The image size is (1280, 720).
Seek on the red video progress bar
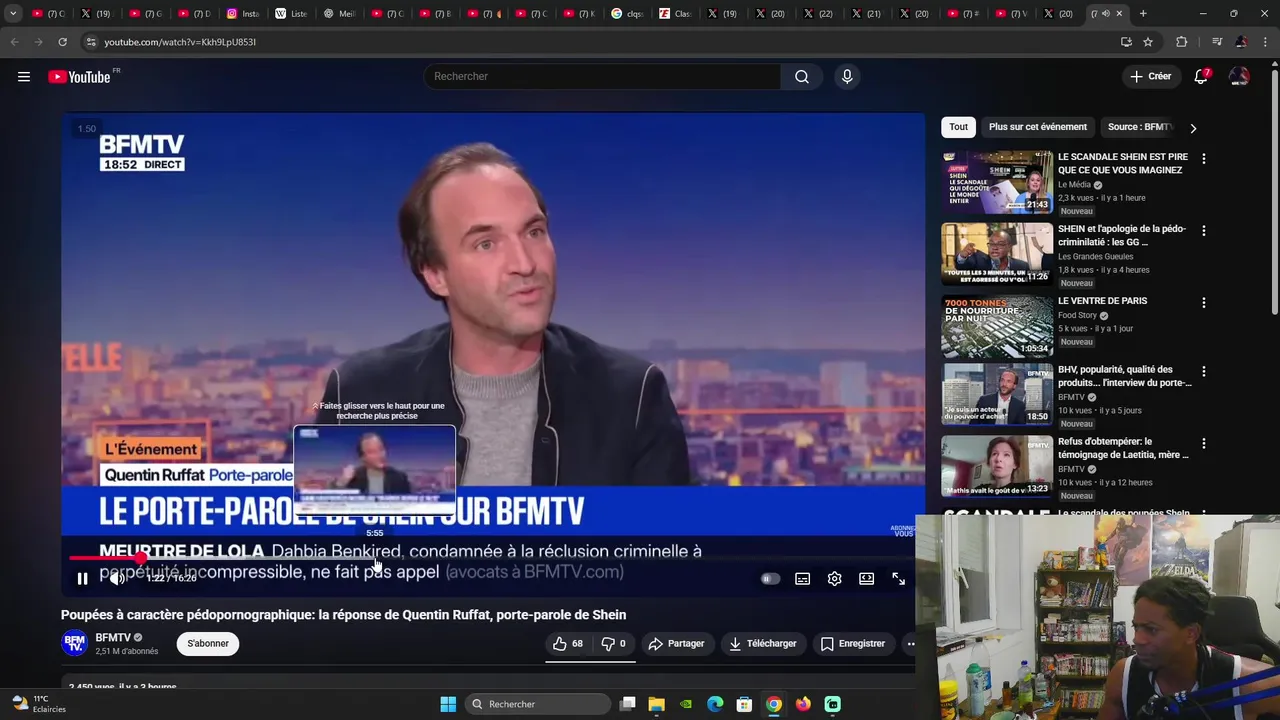coord(494,558)
